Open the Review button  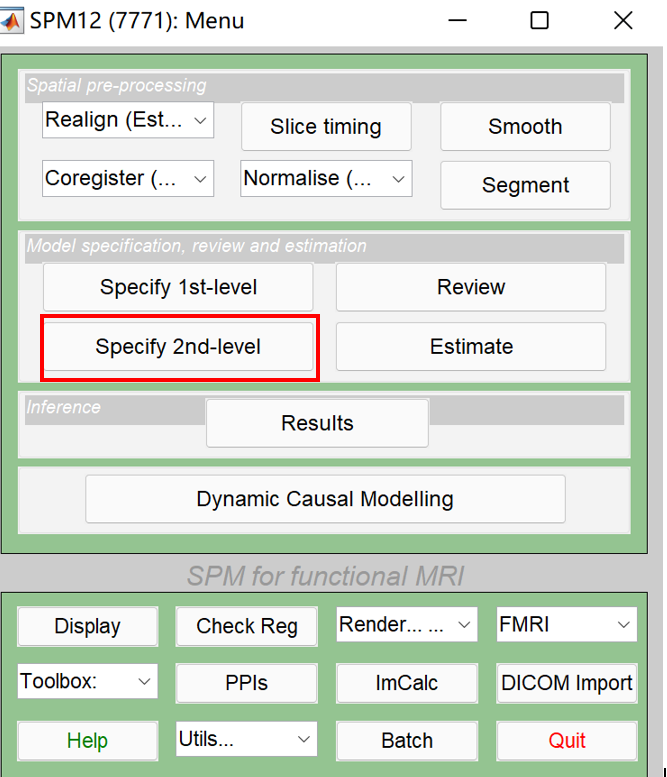coord(471,287)
